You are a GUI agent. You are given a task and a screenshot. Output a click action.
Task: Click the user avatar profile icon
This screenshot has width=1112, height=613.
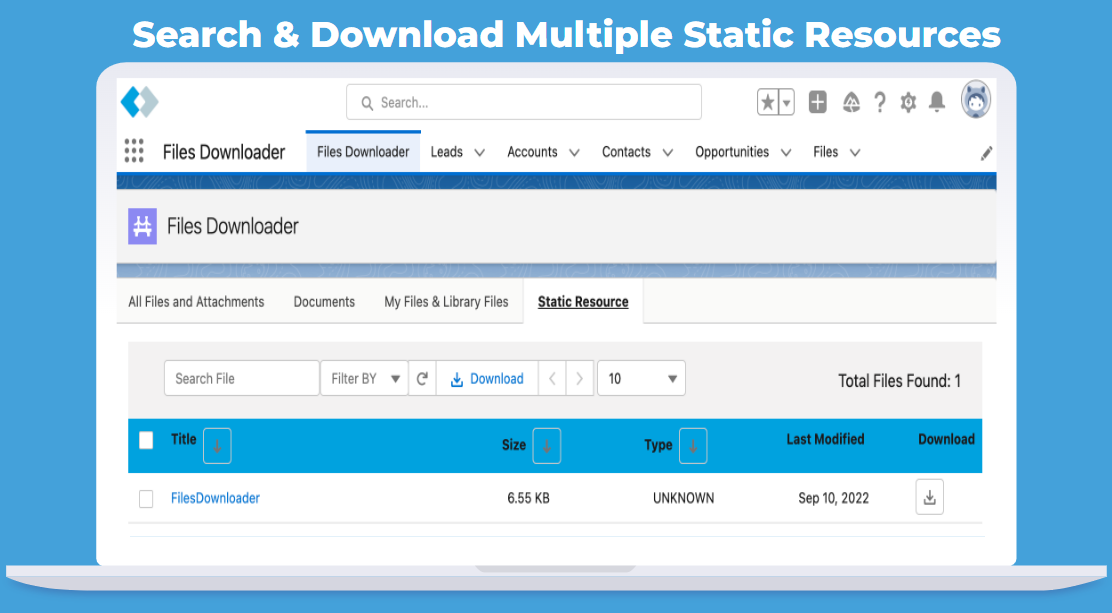click(x=976, y=101)
